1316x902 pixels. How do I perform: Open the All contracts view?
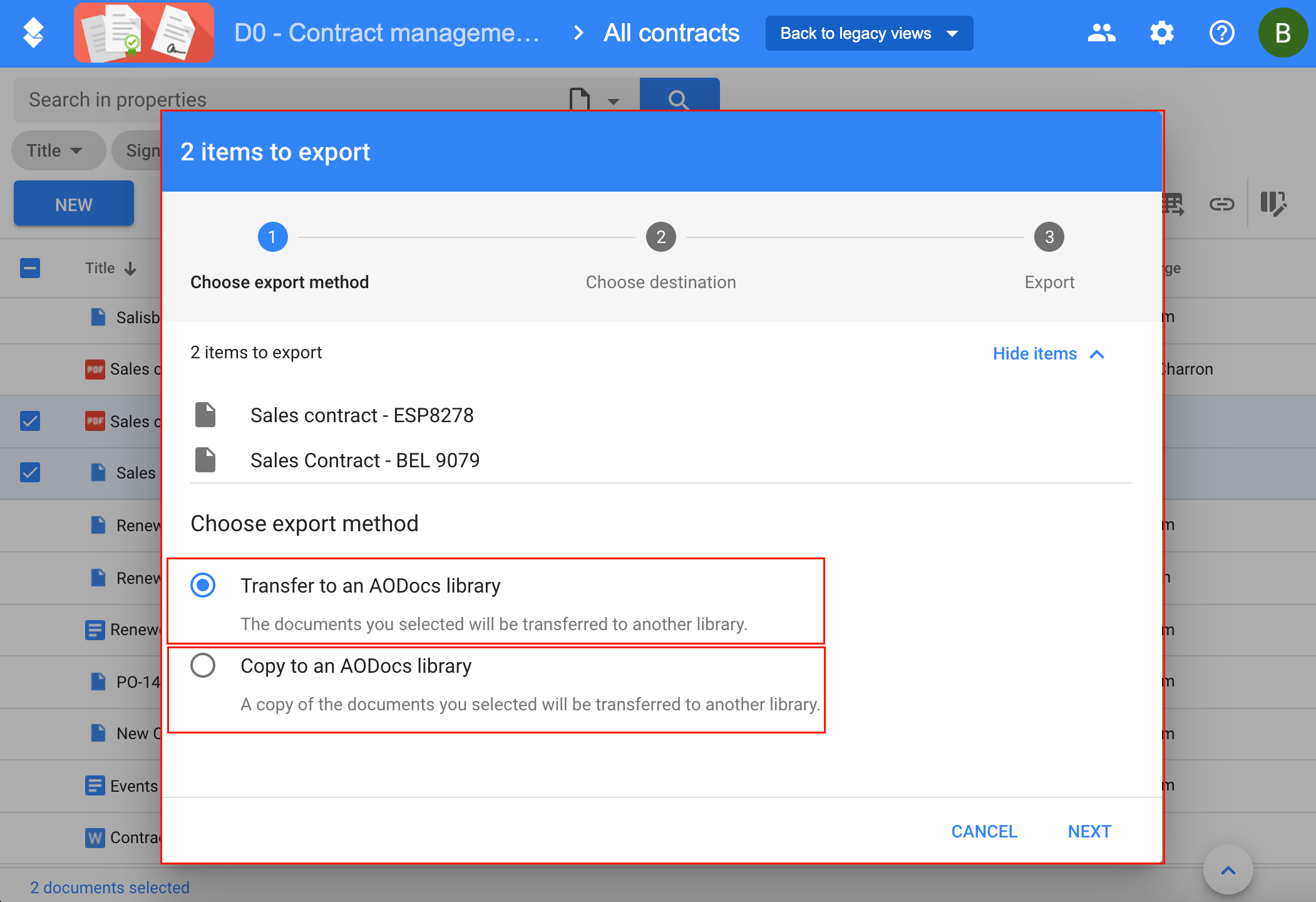pos(671,33)
